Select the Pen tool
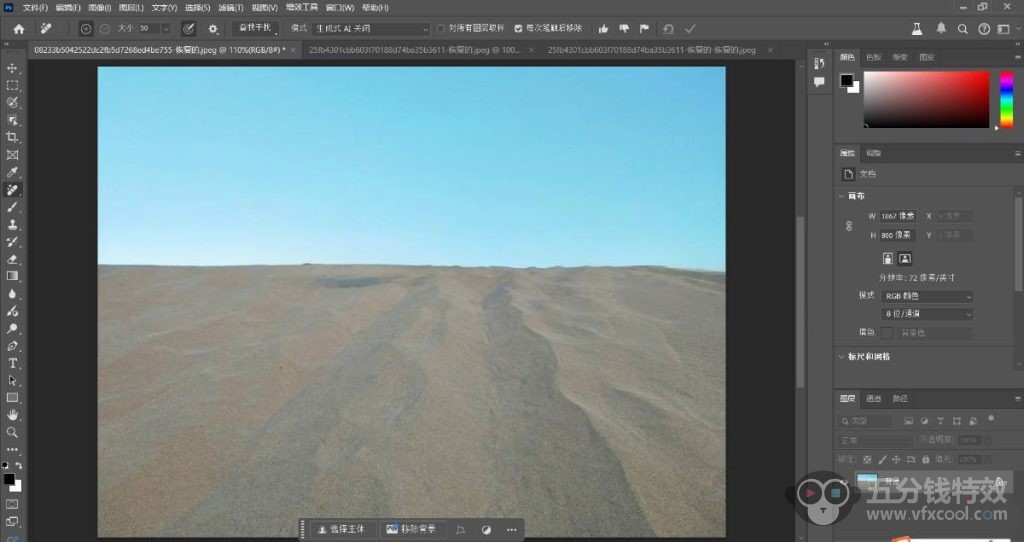 (x=12, y=346)
